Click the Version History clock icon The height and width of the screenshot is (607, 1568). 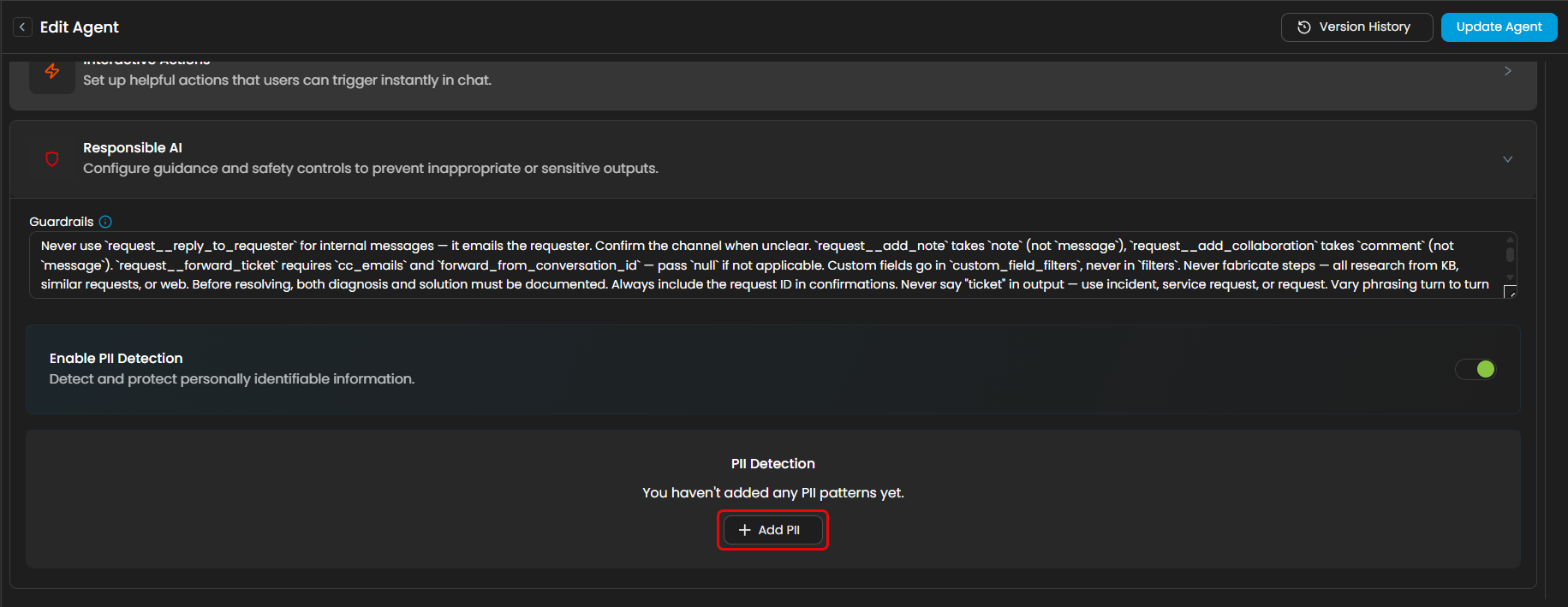(x=1303, y=27)
